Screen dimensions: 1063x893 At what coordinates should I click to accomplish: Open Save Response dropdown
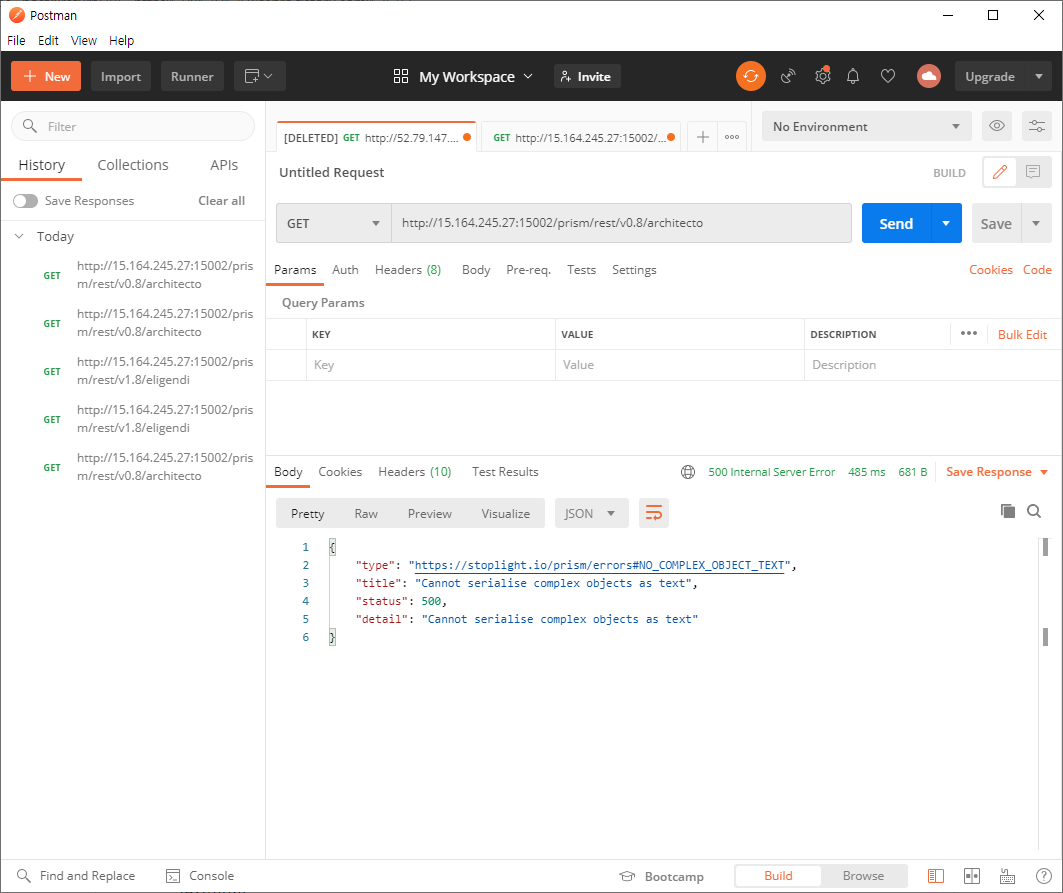pos(997,472)
